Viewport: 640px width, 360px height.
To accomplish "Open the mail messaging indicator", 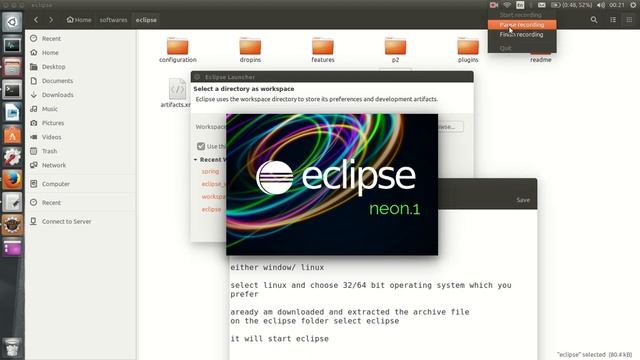I will (x=542, y=5).
